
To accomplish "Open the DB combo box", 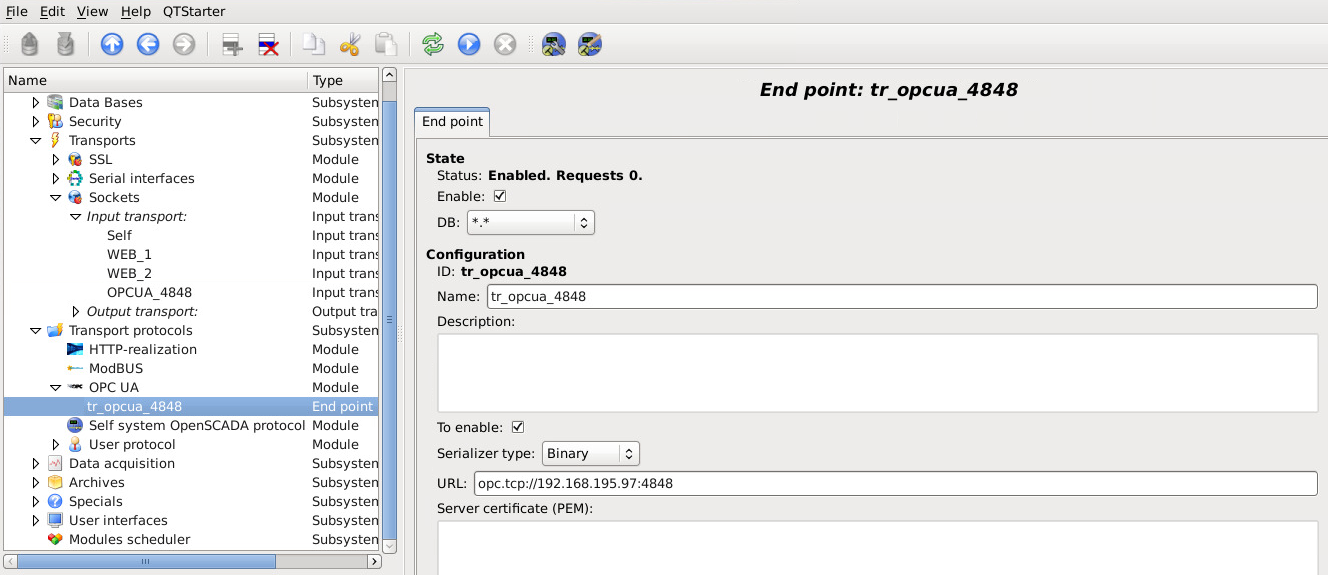I will point(530,222).
